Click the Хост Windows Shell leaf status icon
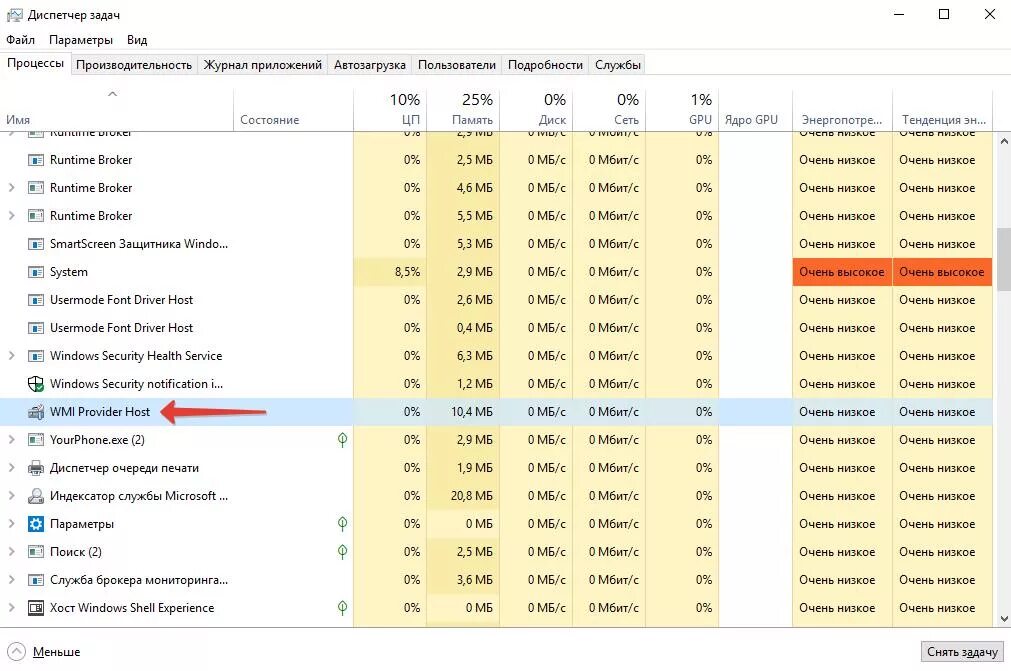The width and height of the screenshot is (1011, 671). pos(342,608)
